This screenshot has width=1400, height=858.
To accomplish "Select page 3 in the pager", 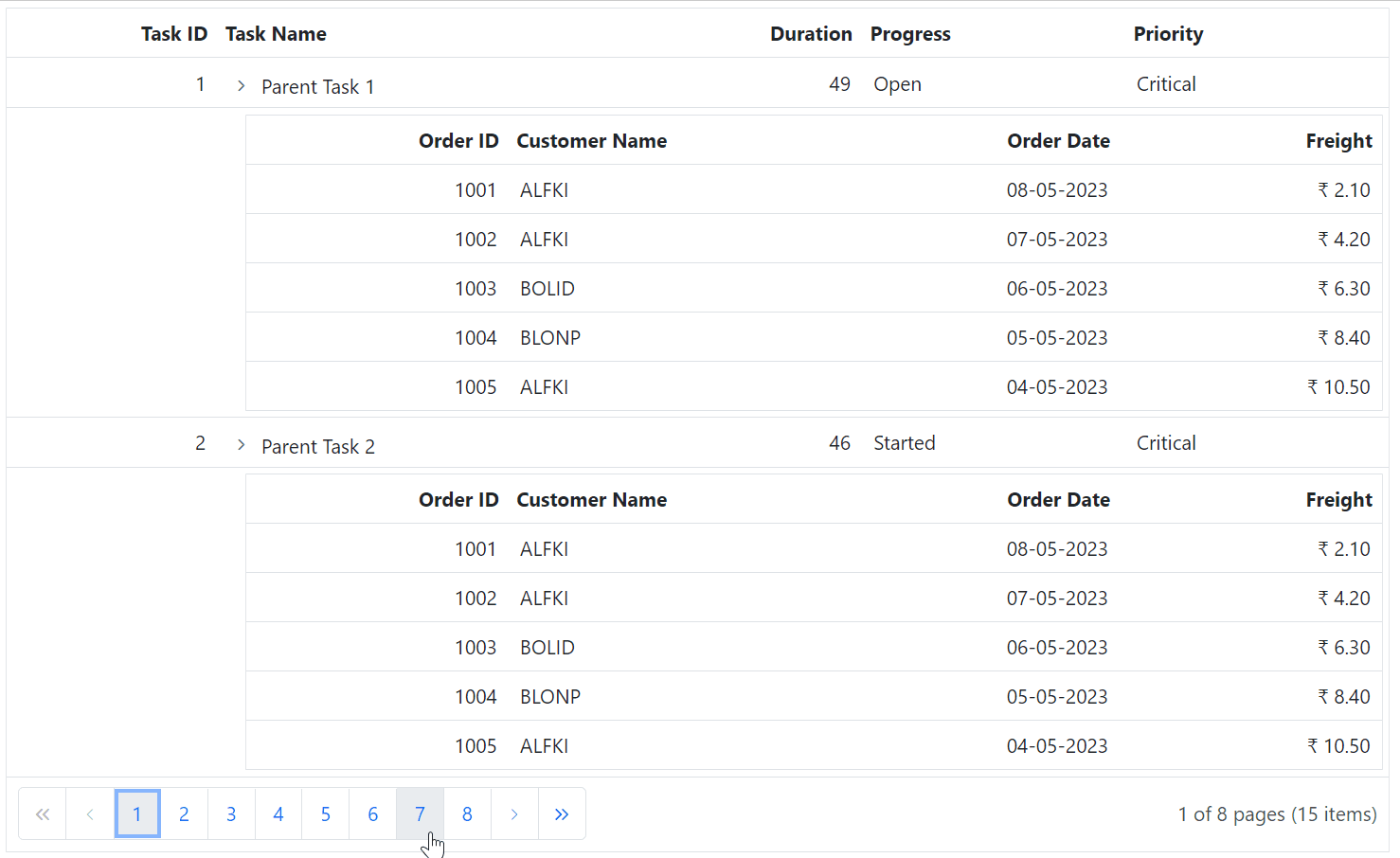I will 231,813.
